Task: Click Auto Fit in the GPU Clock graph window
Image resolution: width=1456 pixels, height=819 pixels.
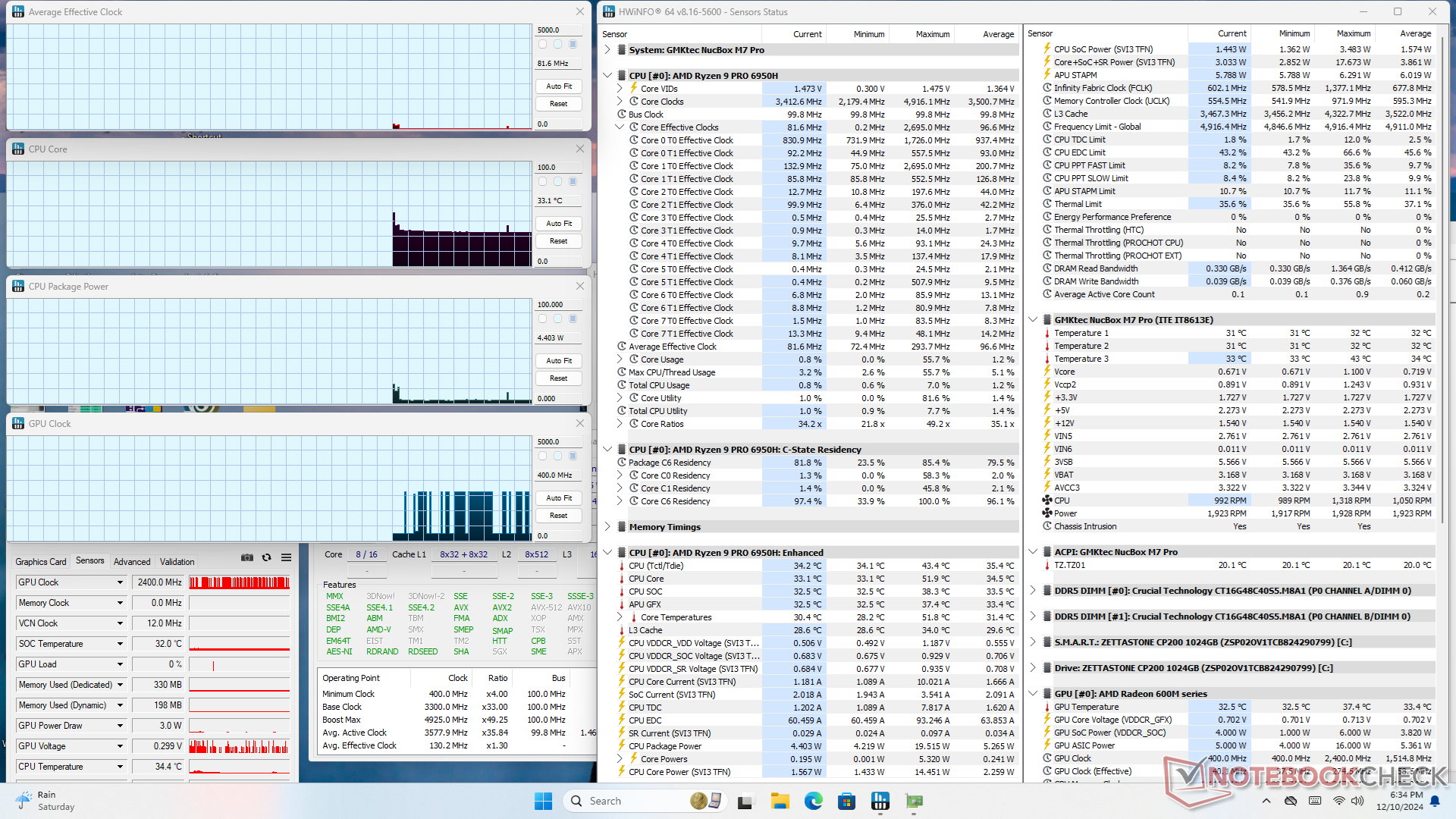Action: point(559,498)
